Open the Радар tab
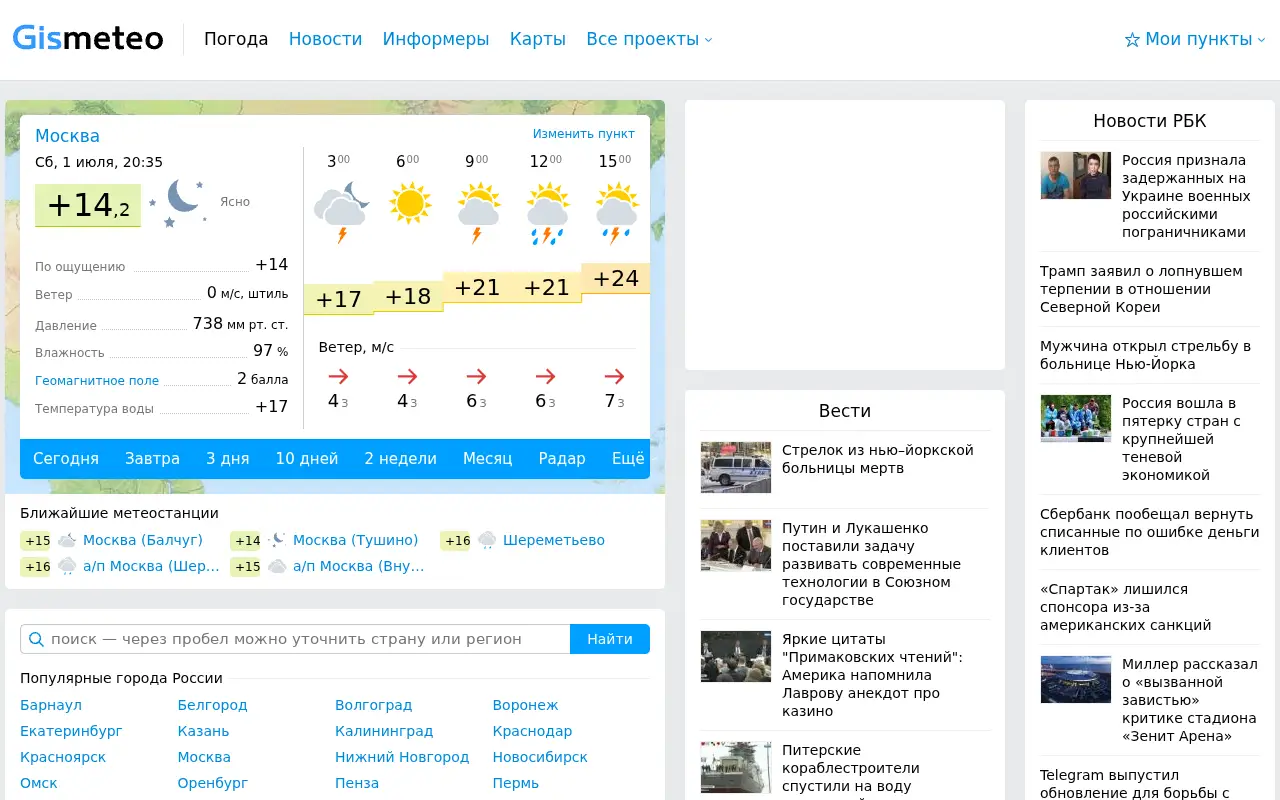 (562, 459)
